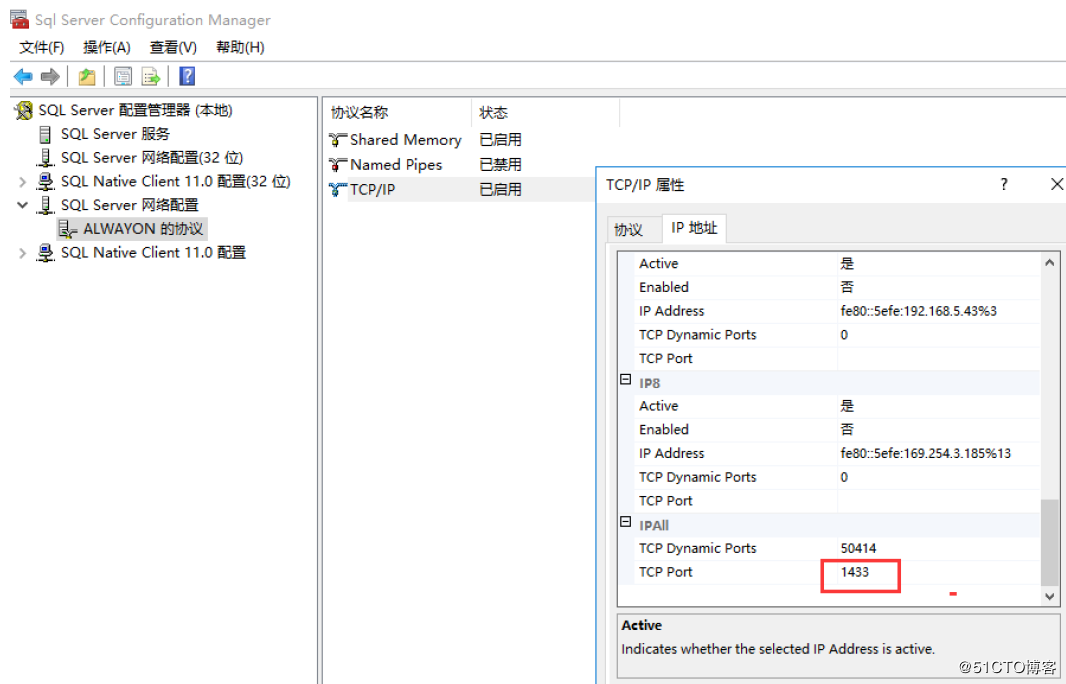Click the TCP/IP protocol icon
1066x684 pixels.
338,190
